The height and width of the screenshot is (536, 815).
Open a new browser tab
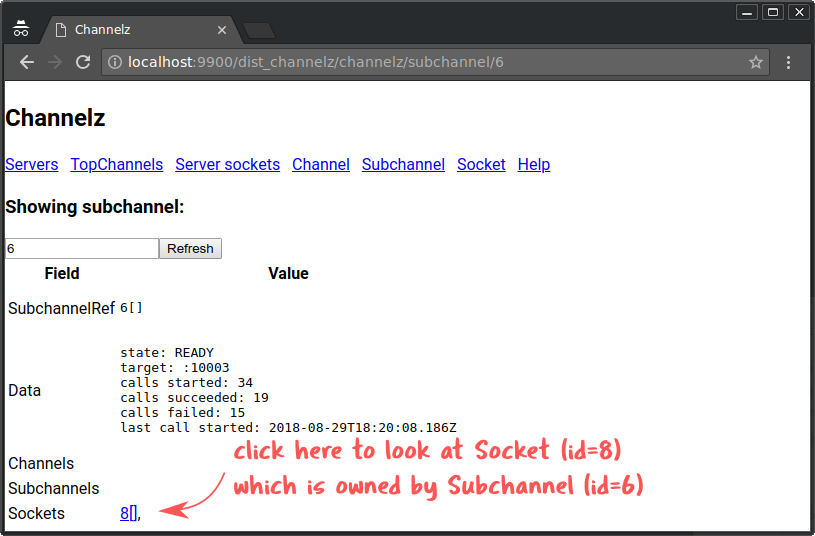coord(258,30)
